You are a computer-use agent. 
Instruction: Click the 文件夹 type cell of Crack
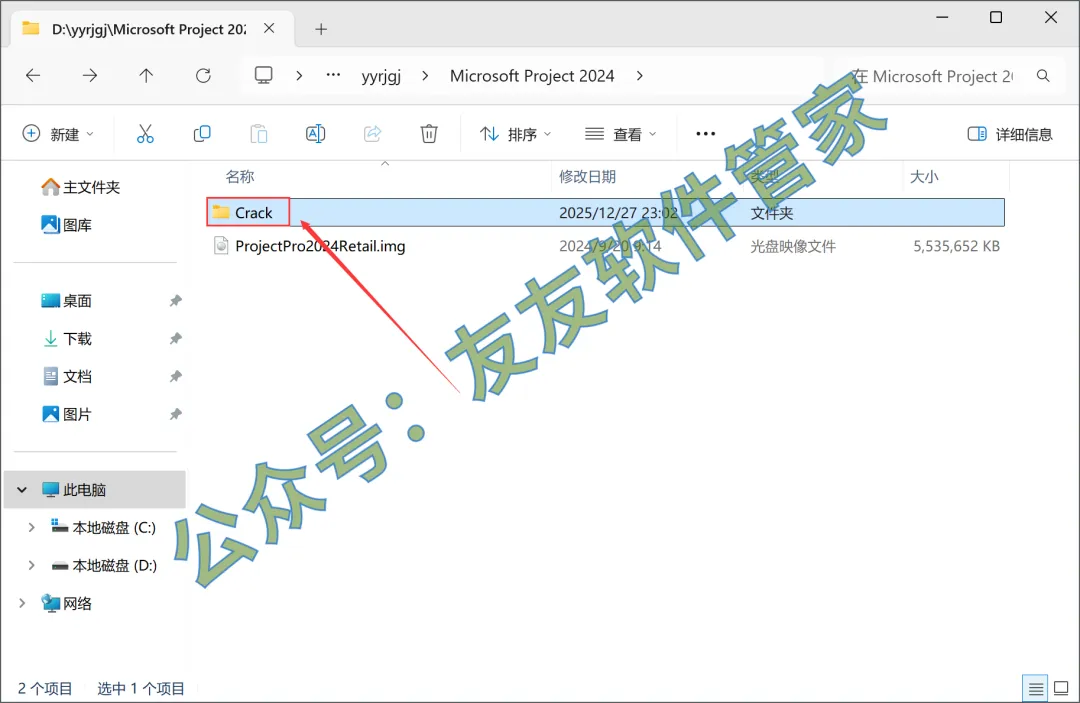[771, 213]
